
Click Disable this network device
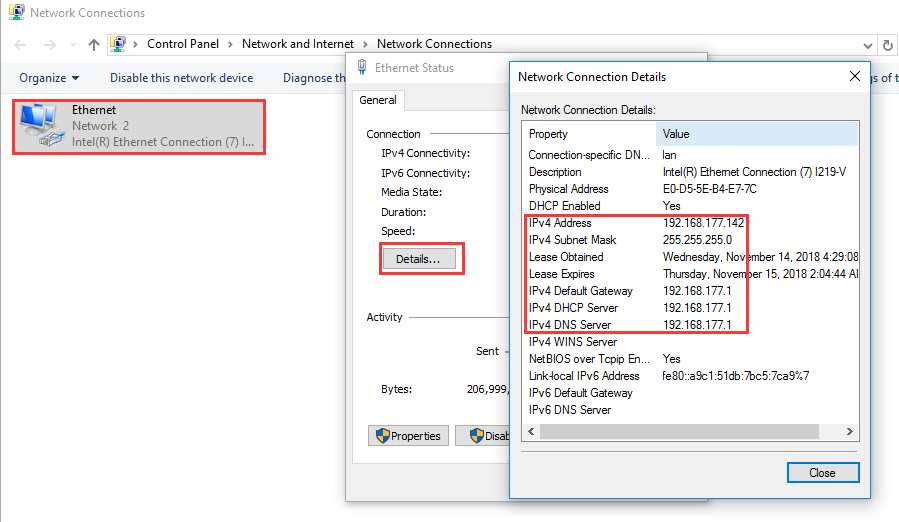tap(181, 78)
